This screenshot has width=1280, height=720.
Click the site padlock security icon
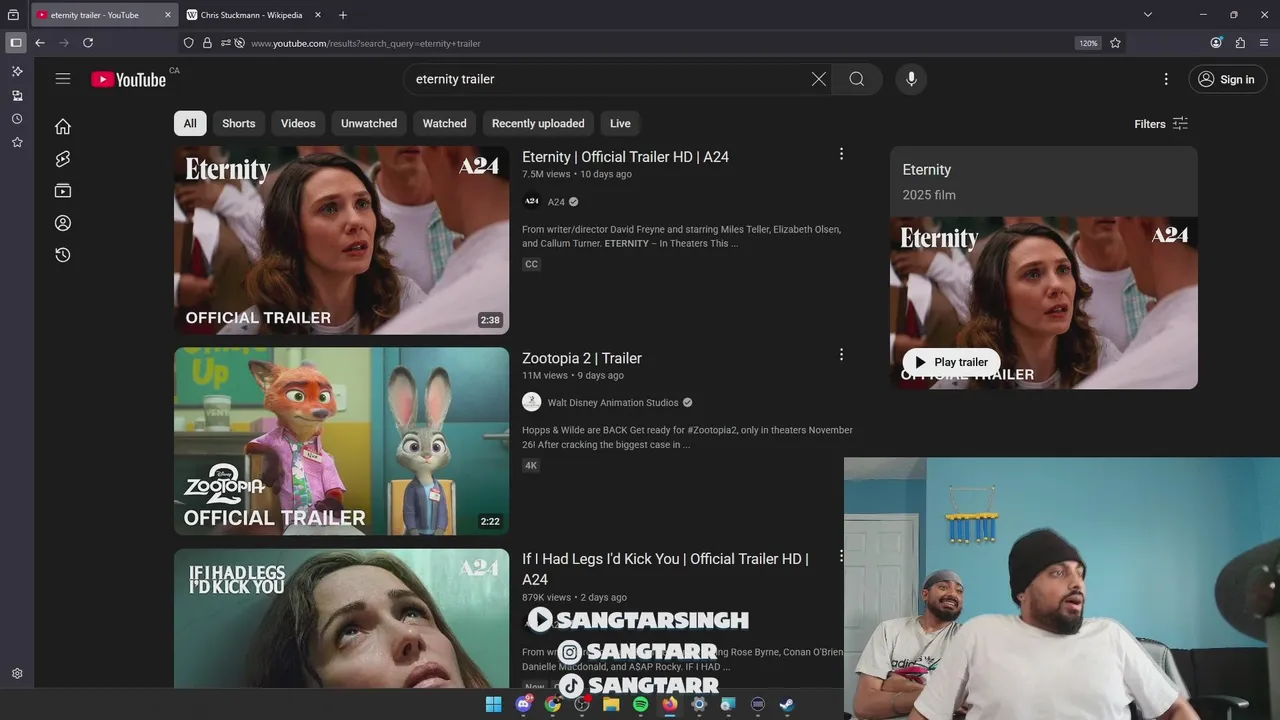[207, 43]
